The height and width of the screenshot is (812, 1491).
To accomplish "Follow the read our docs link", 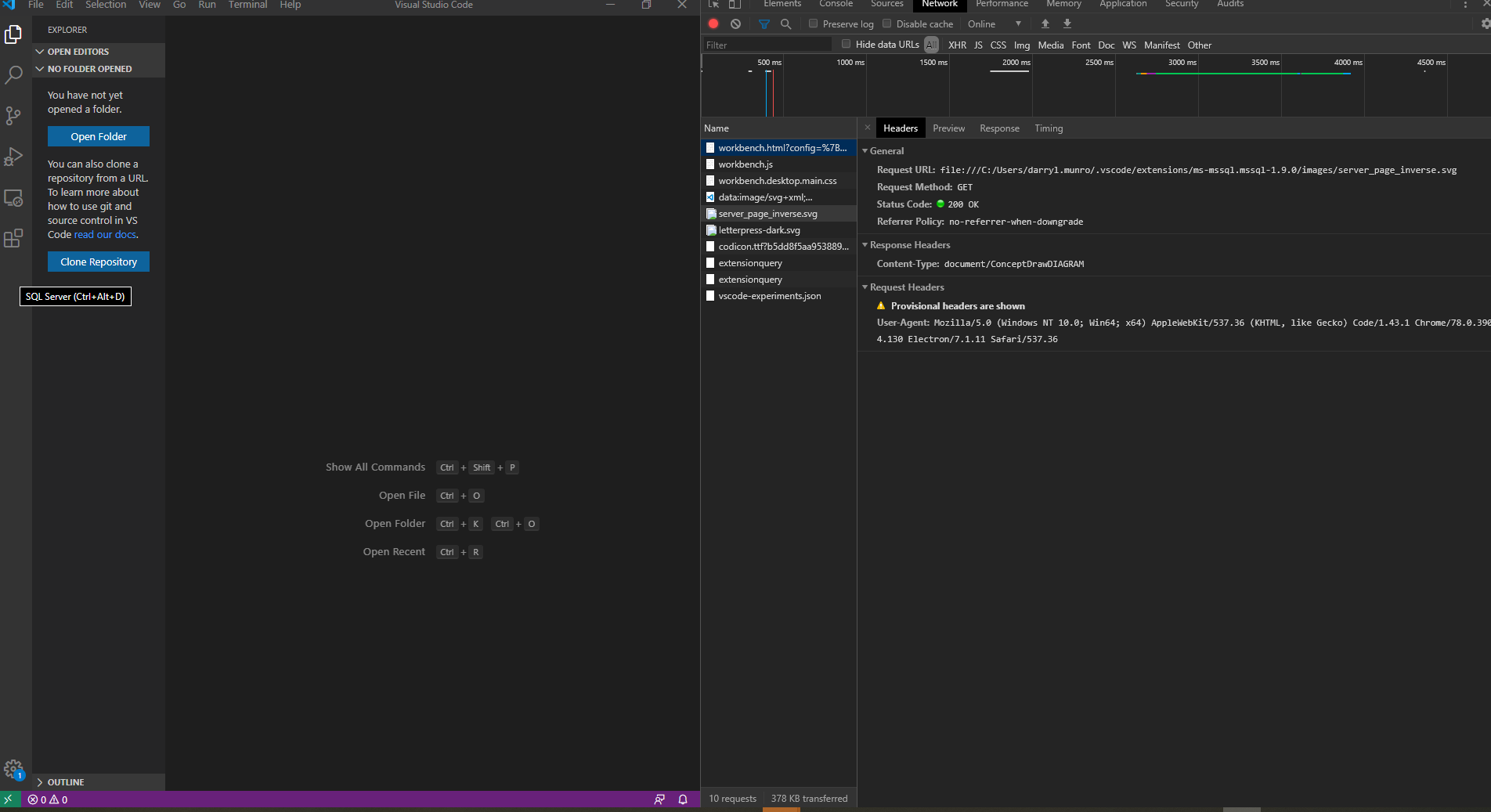I will (106, 234).
